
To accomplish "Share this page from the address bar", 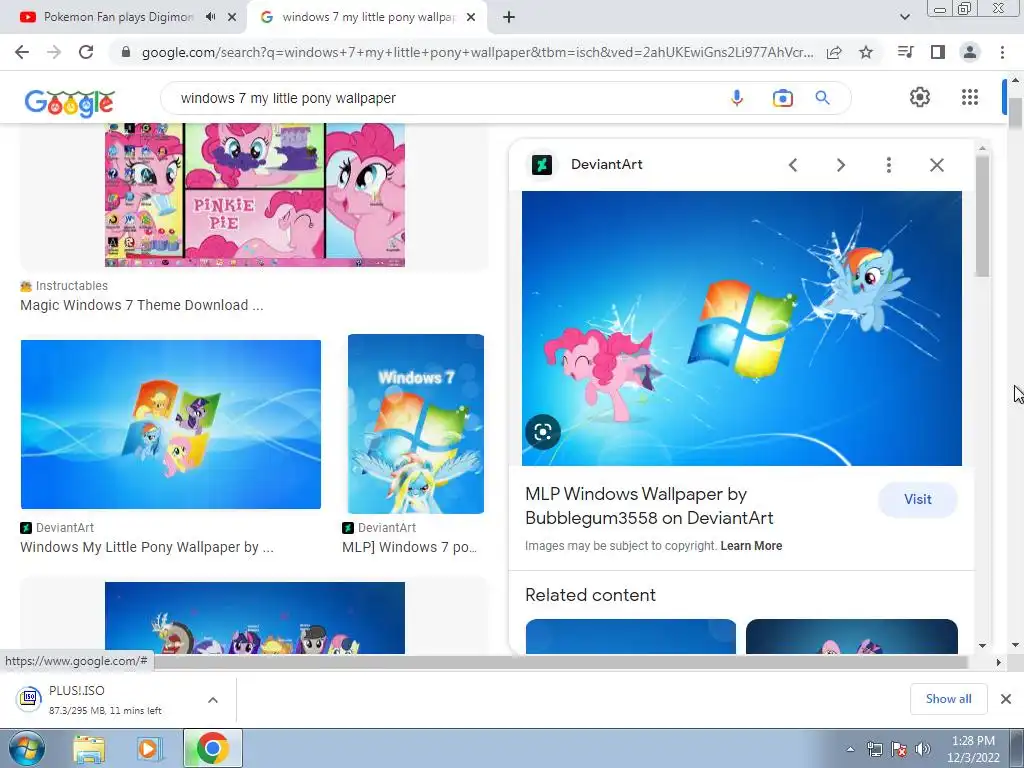I will [x=834, y=52].
